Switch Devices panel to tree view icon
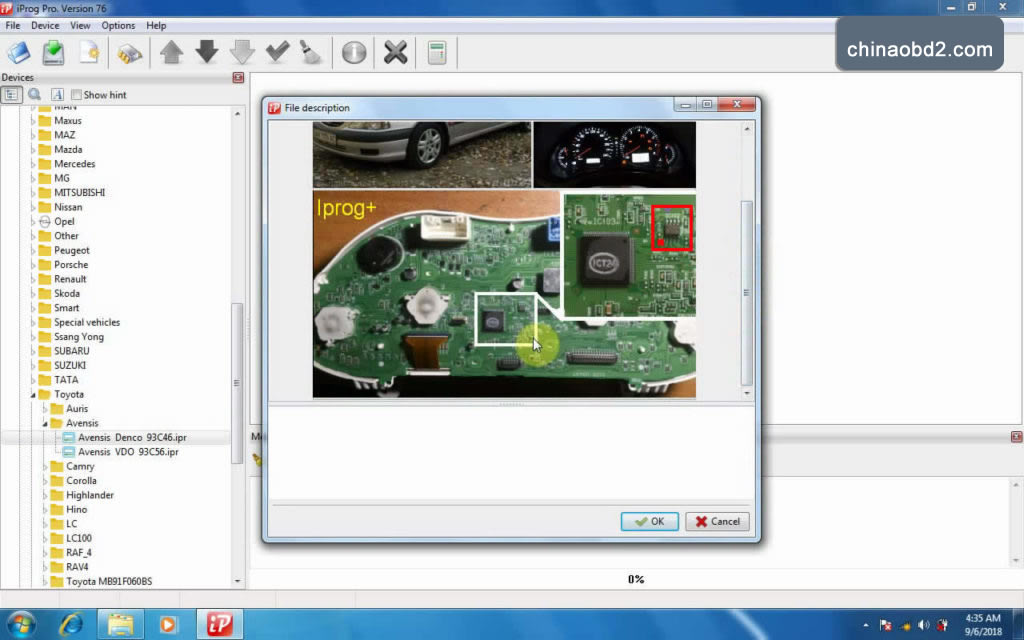This screenshot has width=1024, height=640. point(11,95)
